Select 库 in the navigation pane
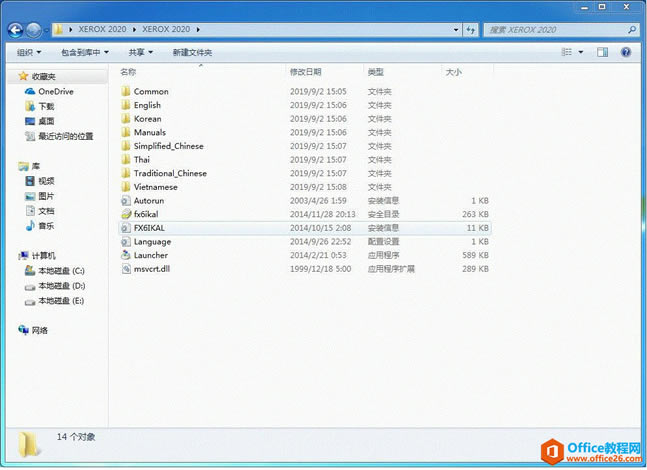This screenshot has height=470, width=647. [36, 166]
